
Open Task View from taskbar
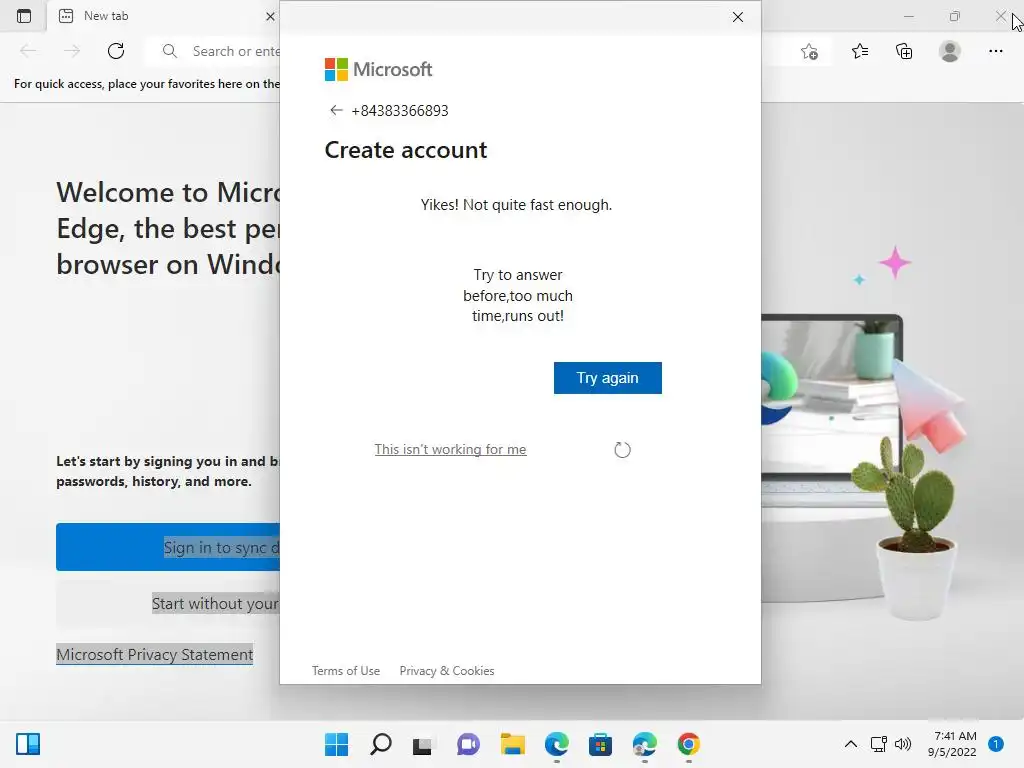pos(423,744)
